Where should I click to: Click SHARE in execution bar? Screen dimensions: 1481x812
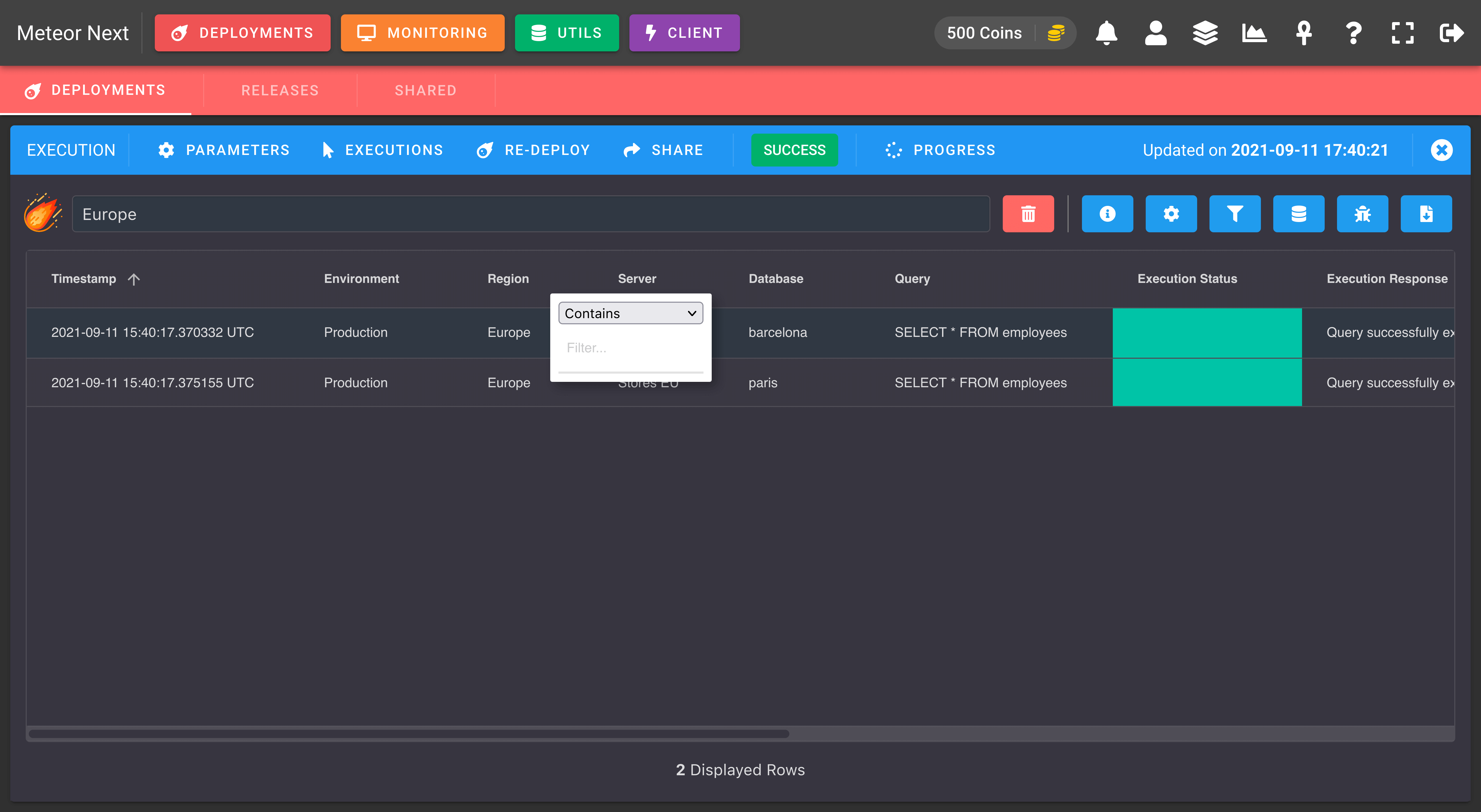pyautogui.click(x=663, y=150)
